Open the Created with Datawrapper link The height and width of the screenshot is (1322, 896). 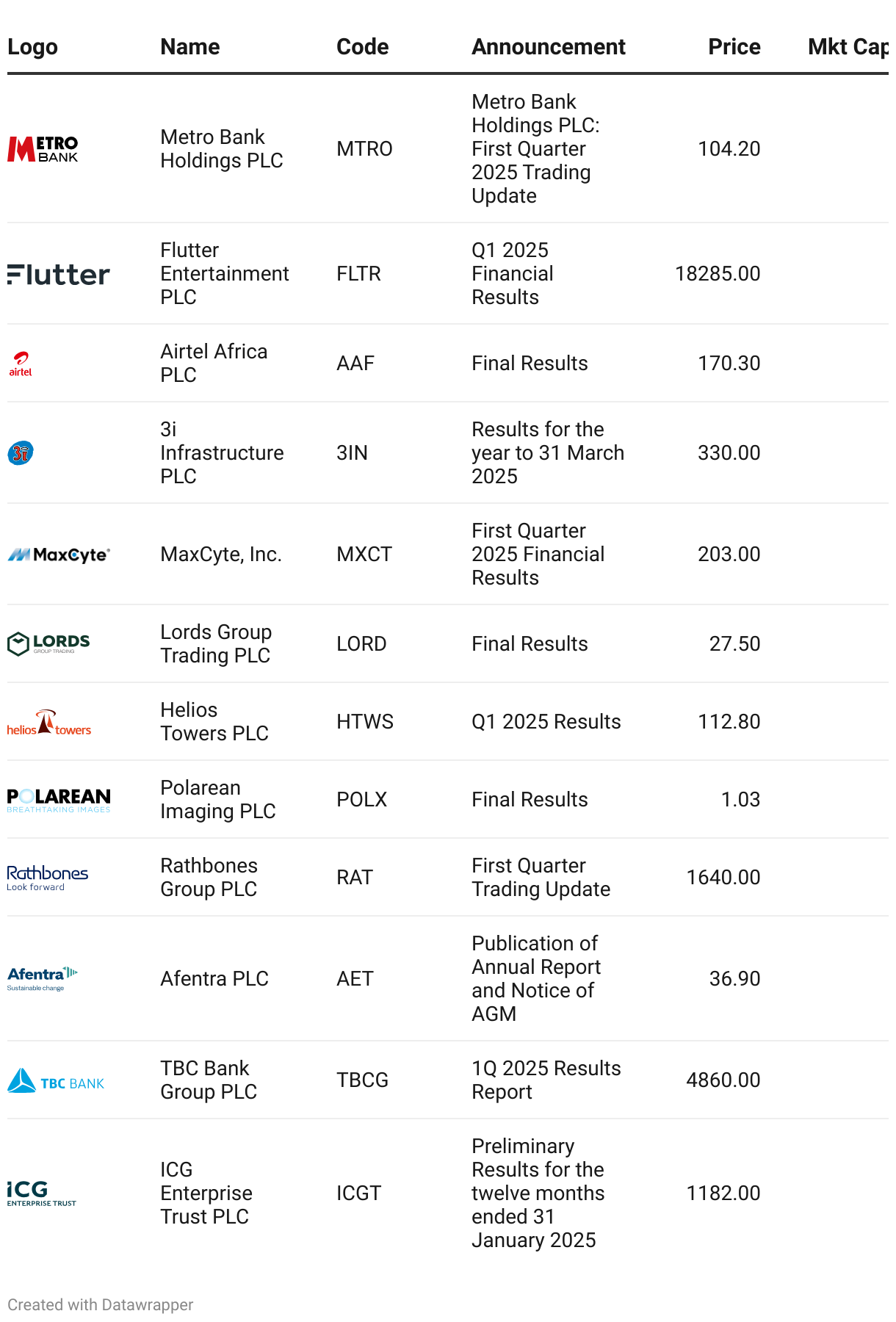[x=101, y=1304]
